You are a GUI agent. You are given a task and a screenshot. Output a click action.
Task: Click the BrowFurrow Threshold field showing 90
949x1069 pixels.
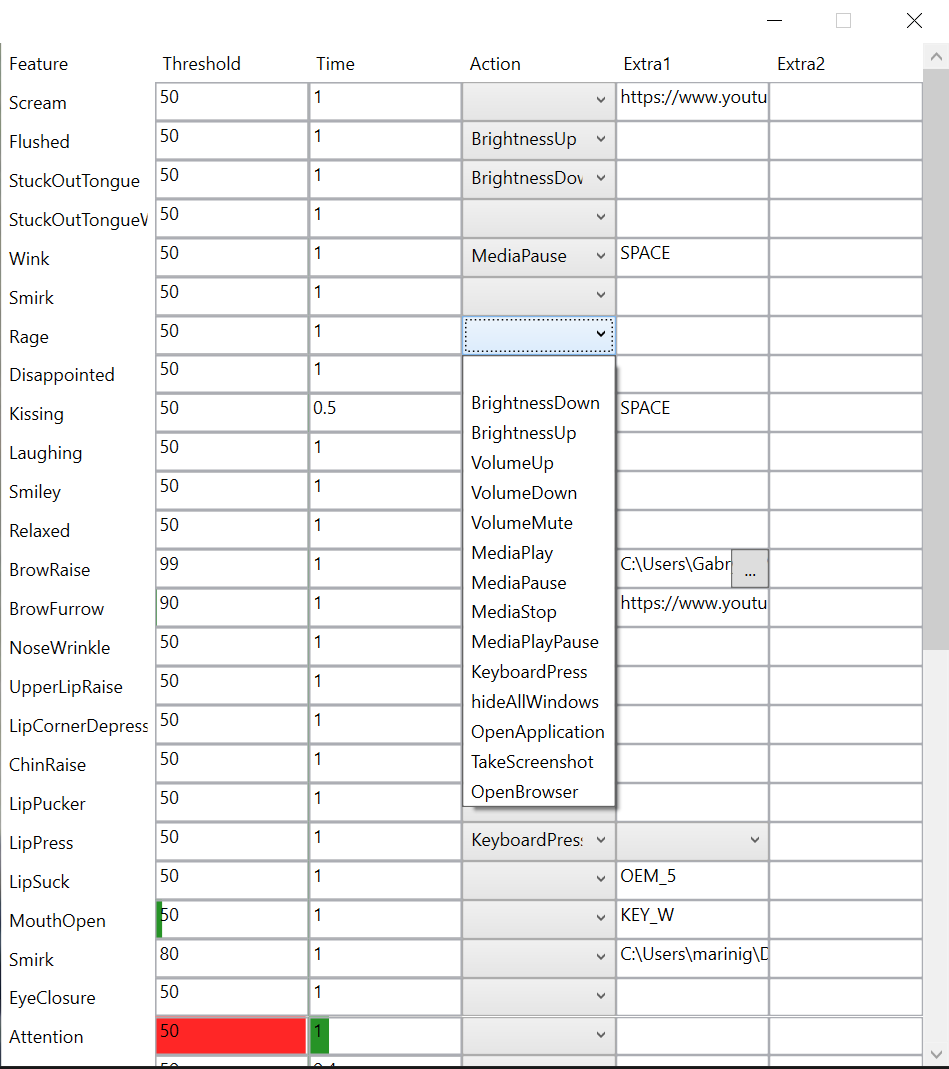click(x=231, y=607)
